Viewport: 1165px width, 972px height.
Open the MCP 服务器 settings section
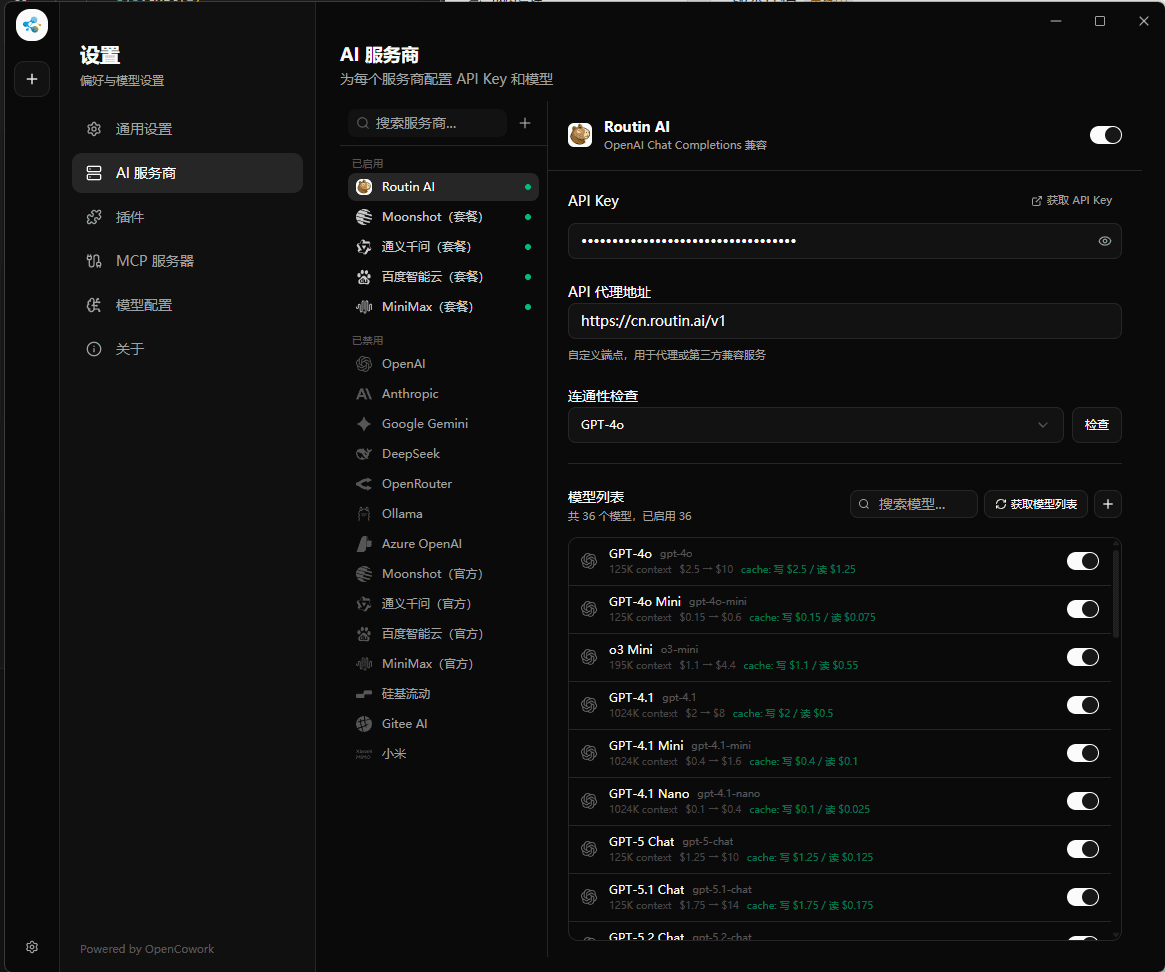155,261
